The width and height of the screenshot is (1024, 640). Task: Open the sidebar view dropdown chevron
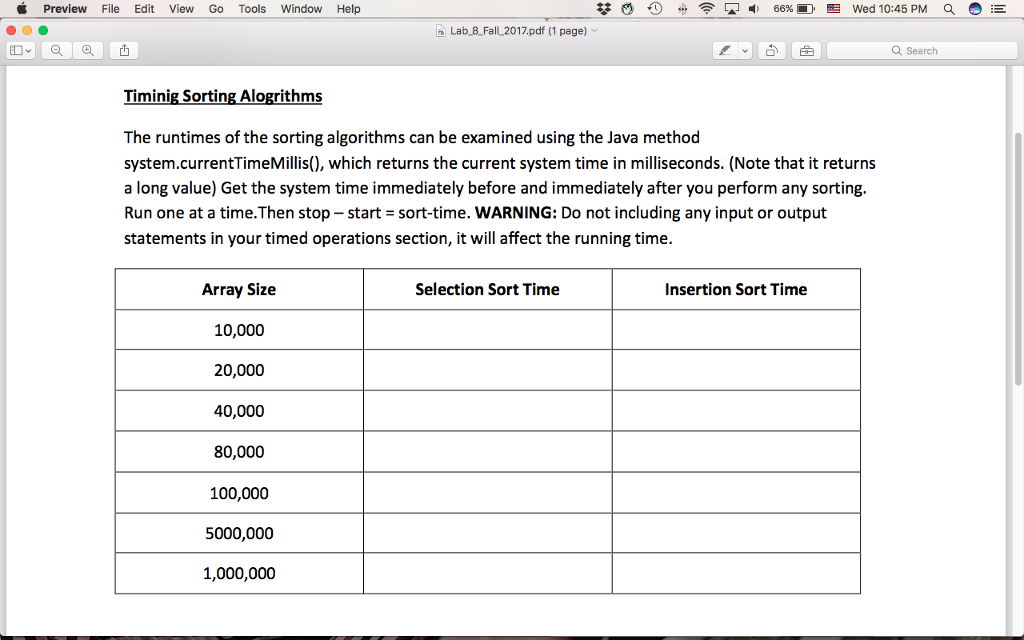pyautogui.click(x=31, y=49)
